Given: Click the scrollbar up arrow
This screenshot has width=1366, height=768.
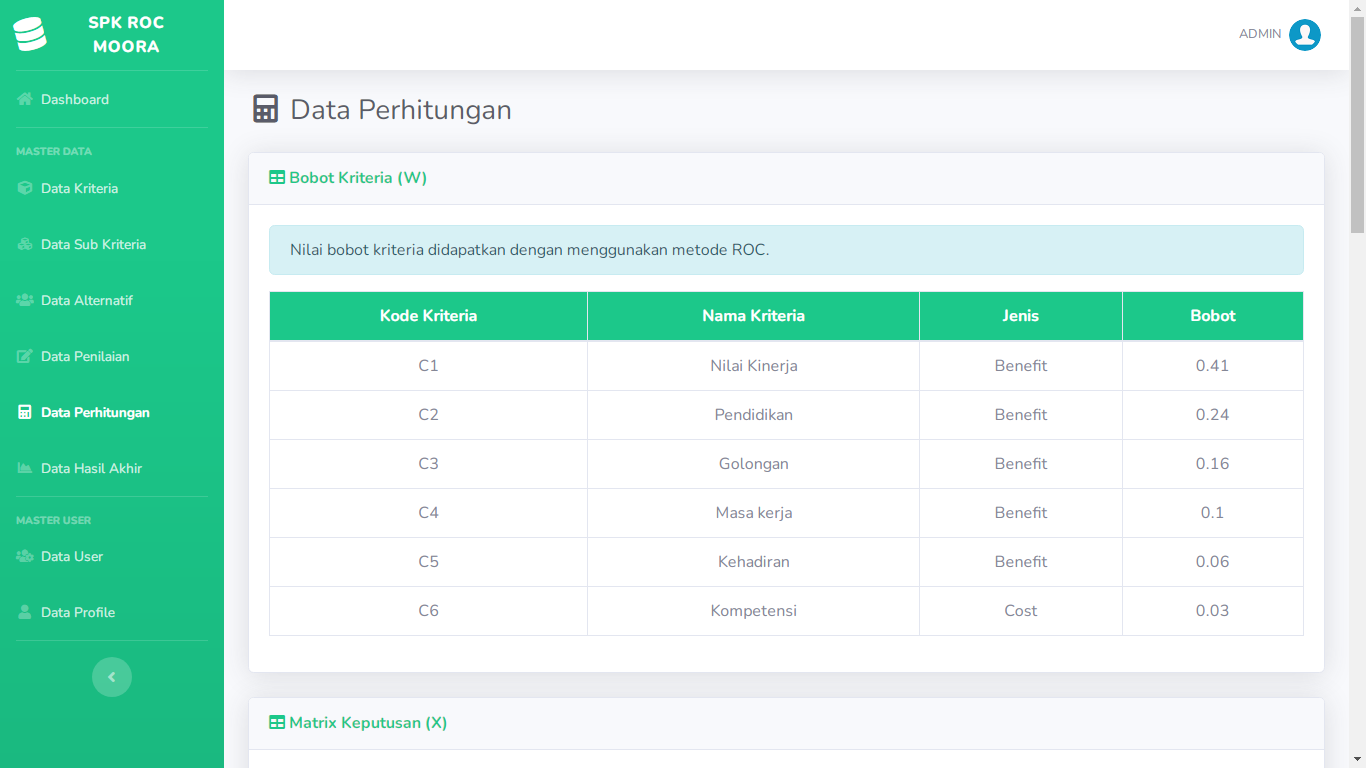Looking at the screenshot, I should 1357,8.
